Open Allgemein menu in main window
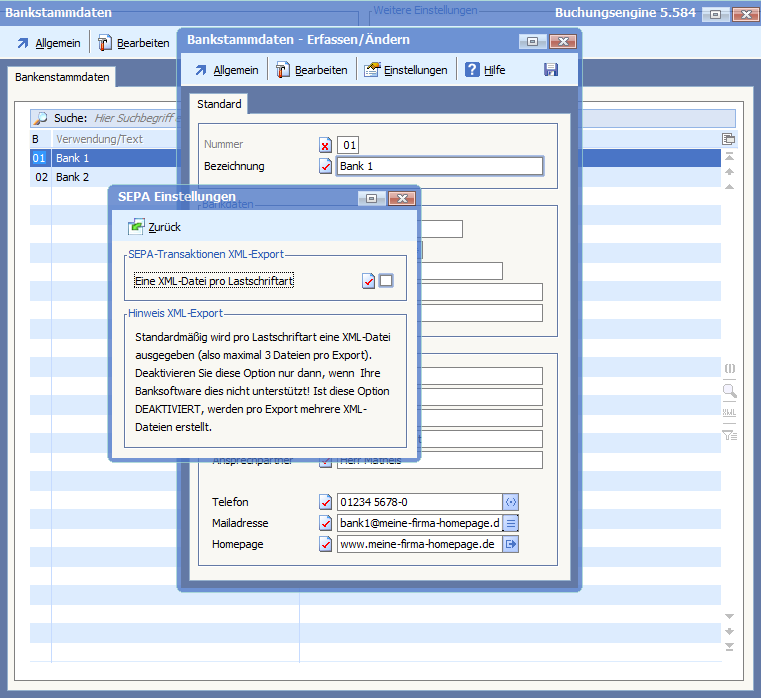The image size is (761, 698). point(49,43)
